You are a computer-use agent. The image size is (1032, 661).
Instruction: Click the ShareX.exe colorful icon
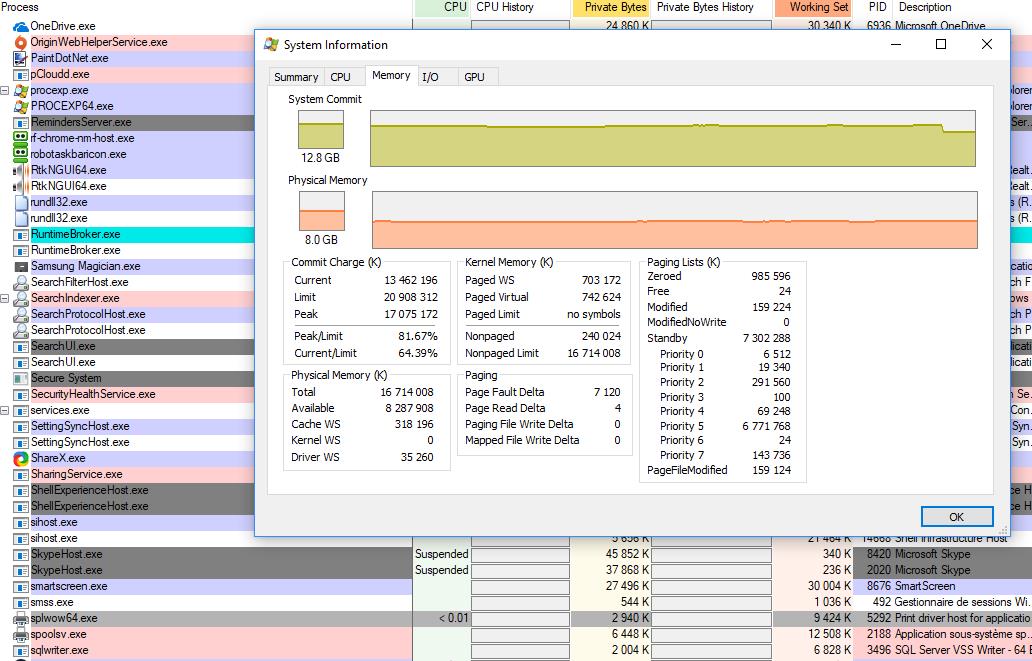coord(21,458)
